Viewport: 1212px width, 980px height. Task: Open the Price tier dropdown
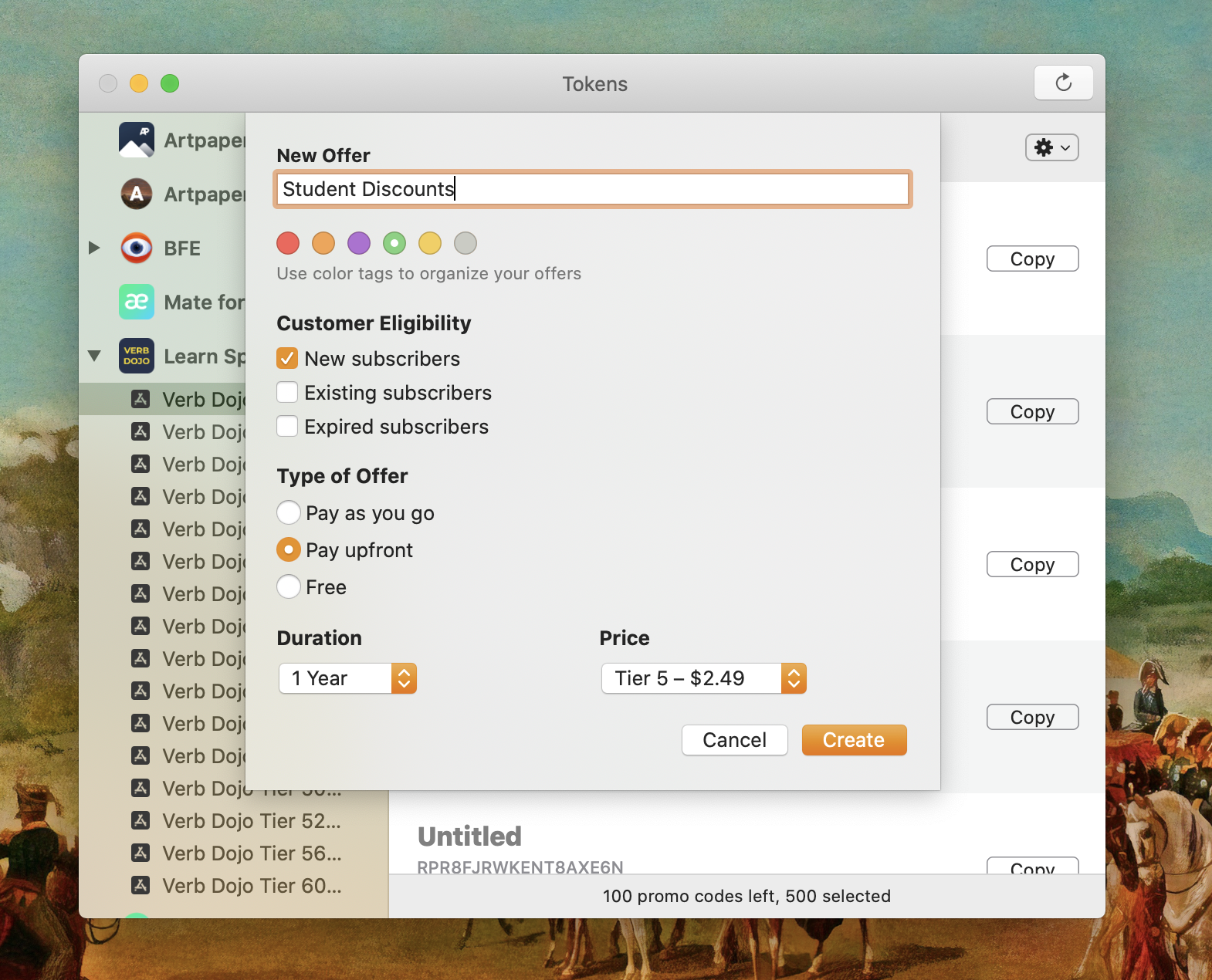[704, 678]
